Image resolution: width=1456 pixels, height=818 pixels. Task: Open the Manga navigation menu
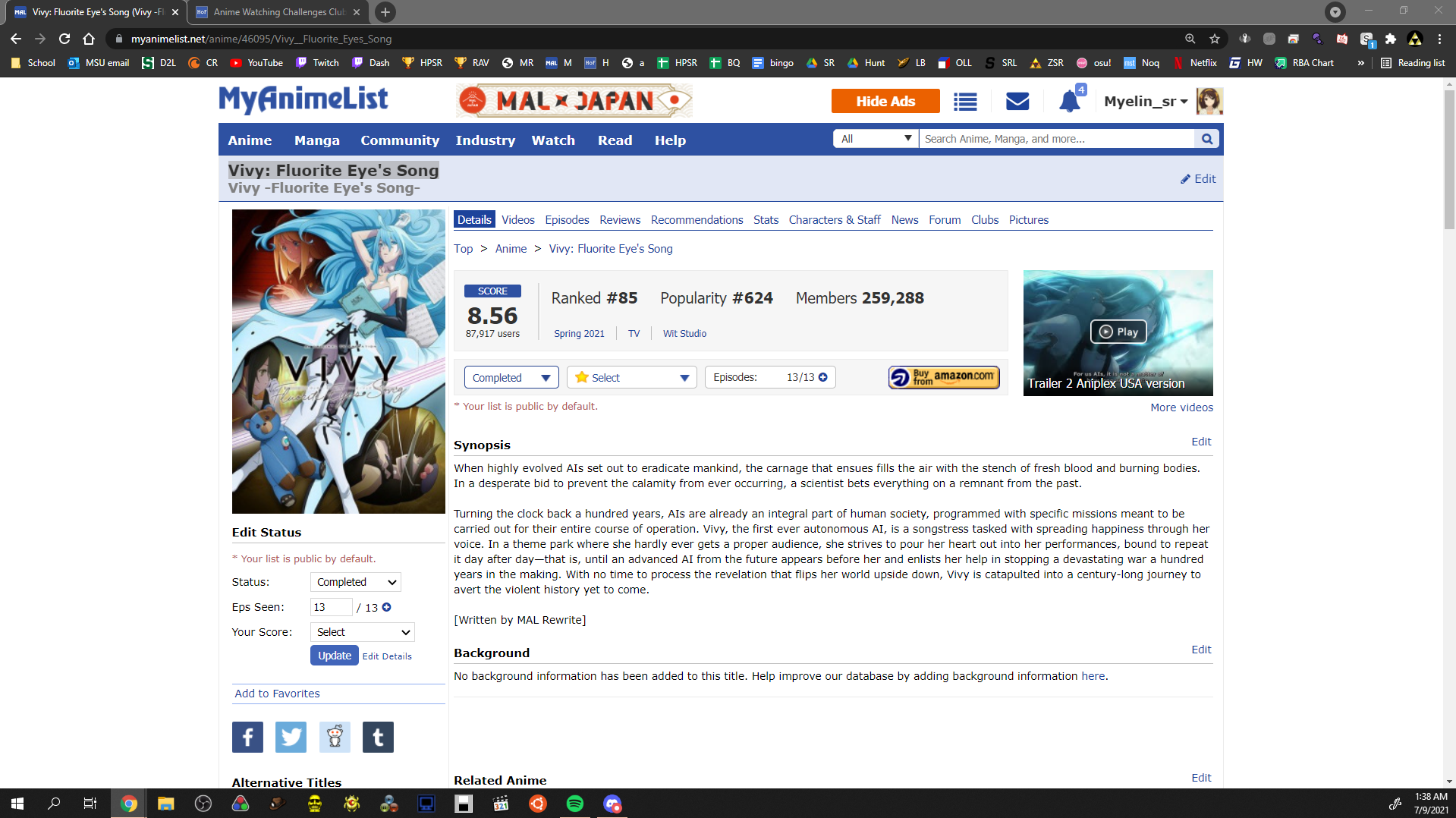click(x=317, y=140)
